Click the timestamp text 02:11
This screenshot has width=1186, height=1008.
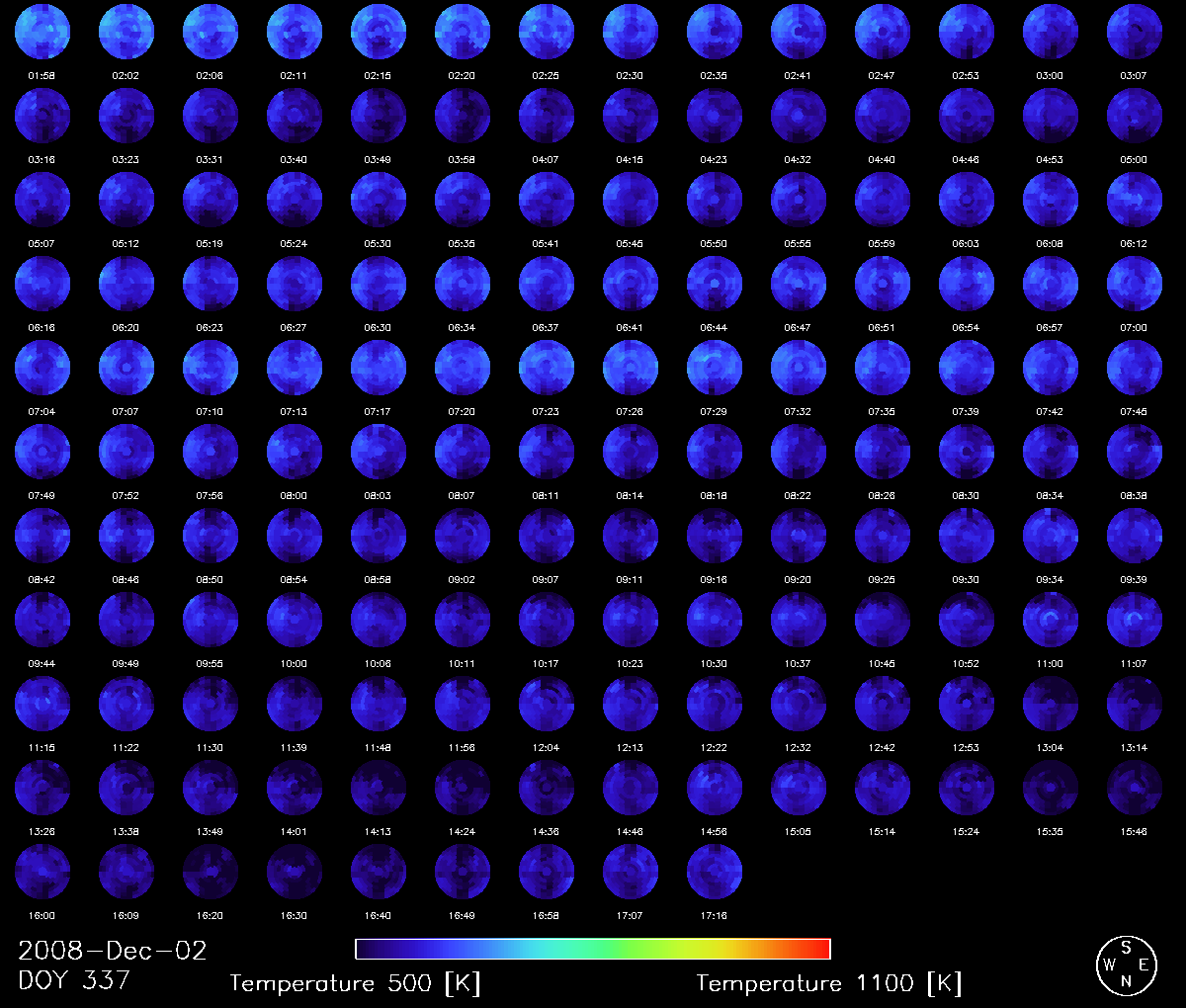point(294,76)
